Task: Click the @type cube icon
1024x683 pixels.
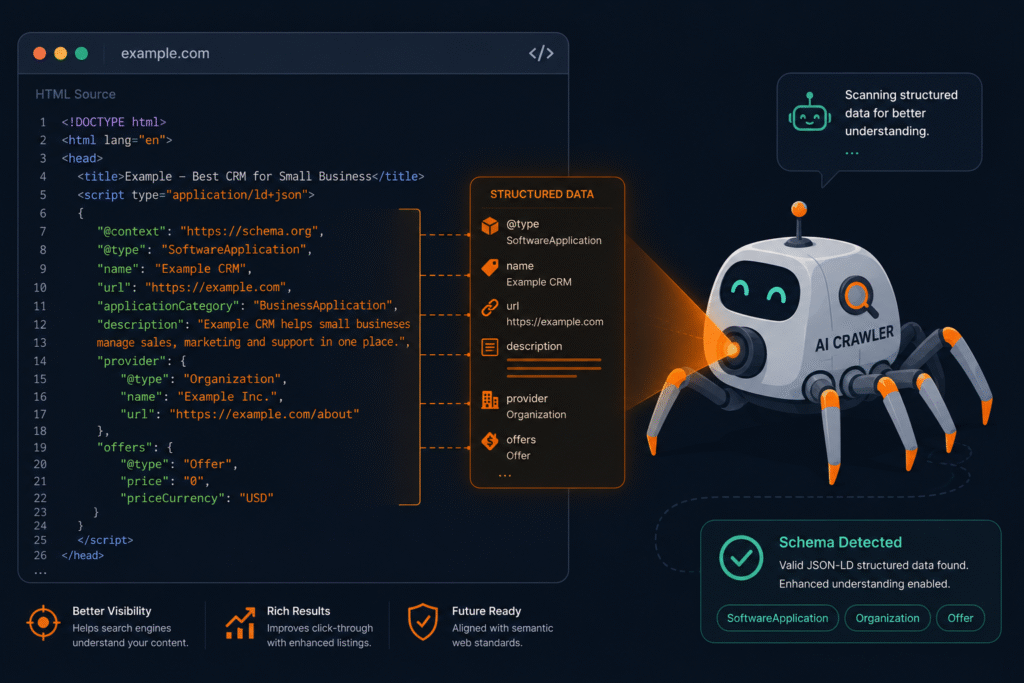Action: pos(490,225)
